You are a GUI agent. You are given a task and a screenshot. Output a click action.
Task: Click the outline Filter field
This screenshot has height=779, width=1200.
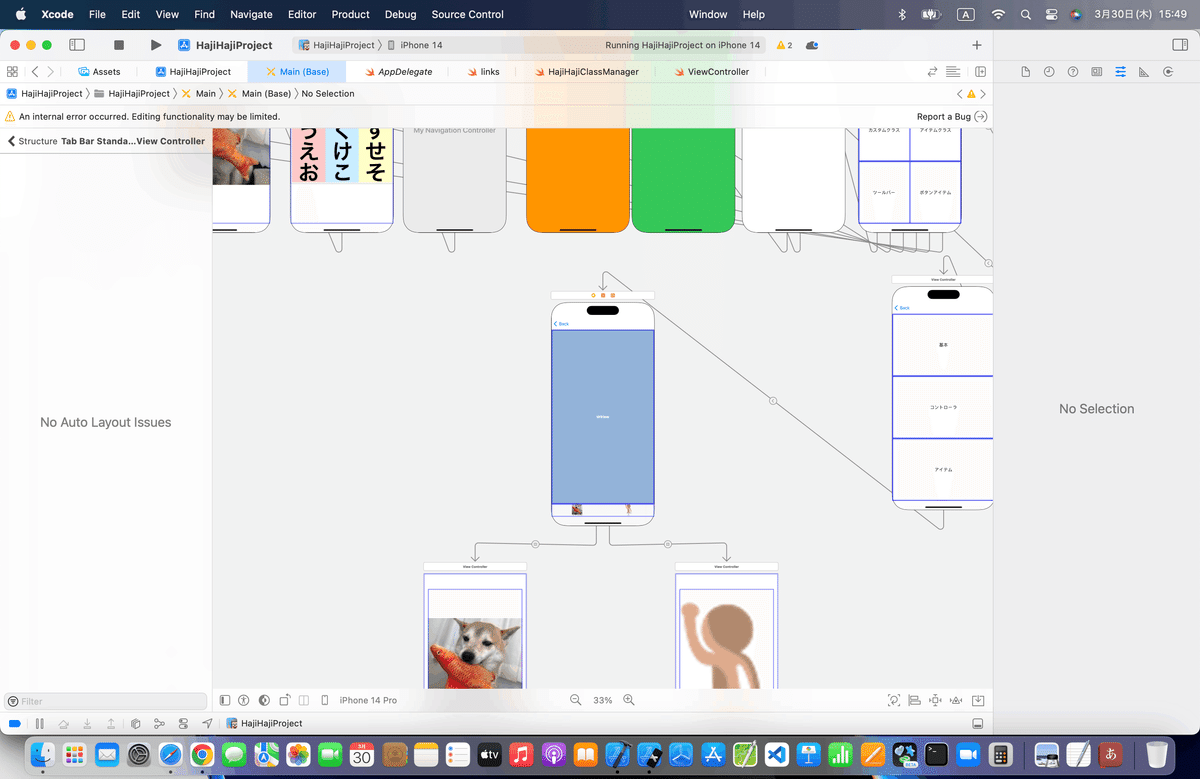pyautogui.click(x=105, y=701)
